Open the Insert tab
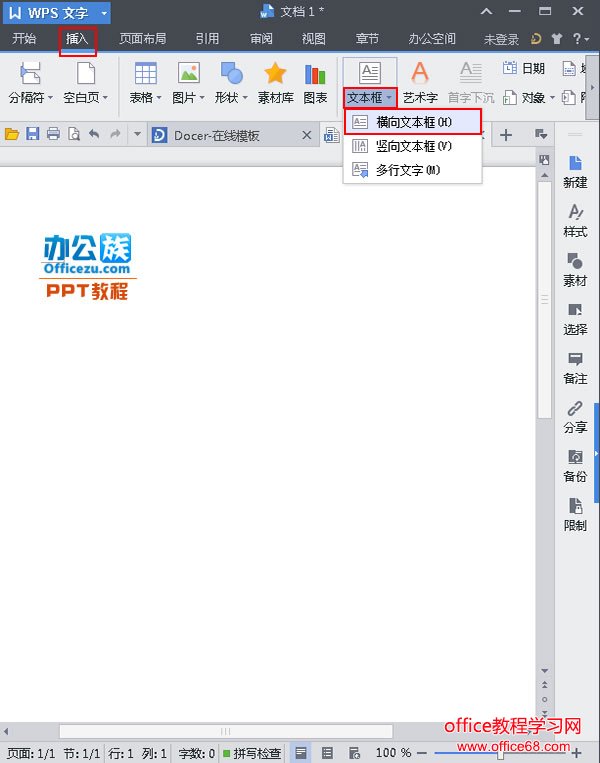Image resolution: width=600 pixels, height=763 pixels. coord(77,38)
